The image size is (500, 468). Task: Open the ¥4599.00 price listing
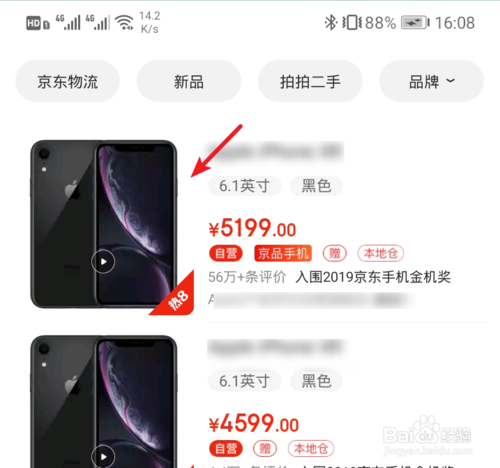click(254, 424)
